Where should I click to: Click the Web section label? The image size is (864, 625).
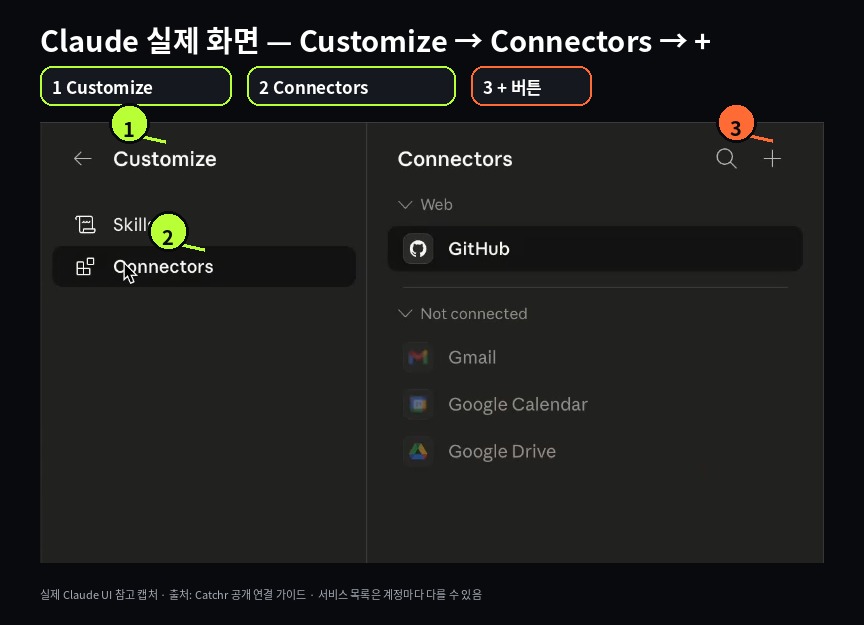[x=436, y=204]
